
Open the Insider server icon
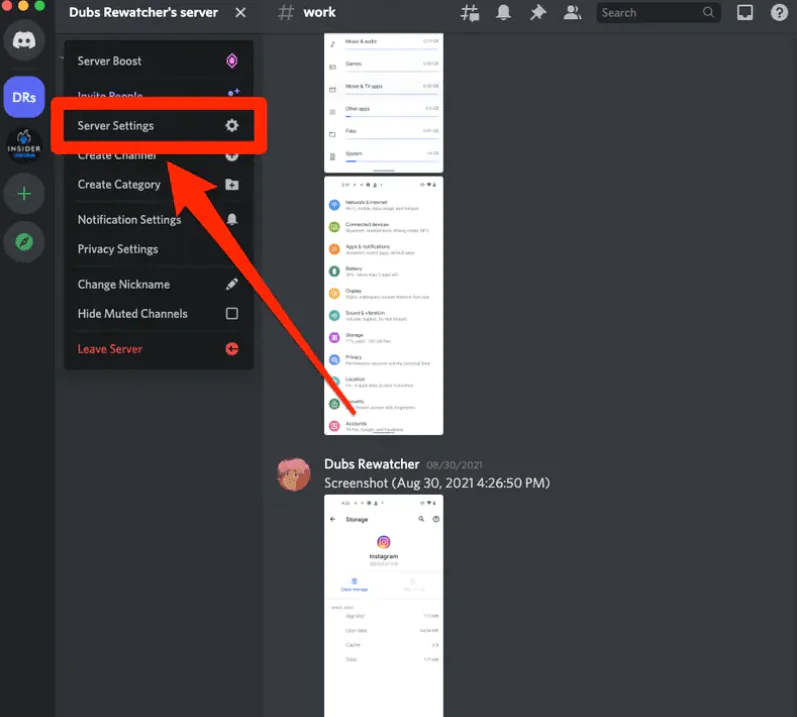click(x=24, y=145)
